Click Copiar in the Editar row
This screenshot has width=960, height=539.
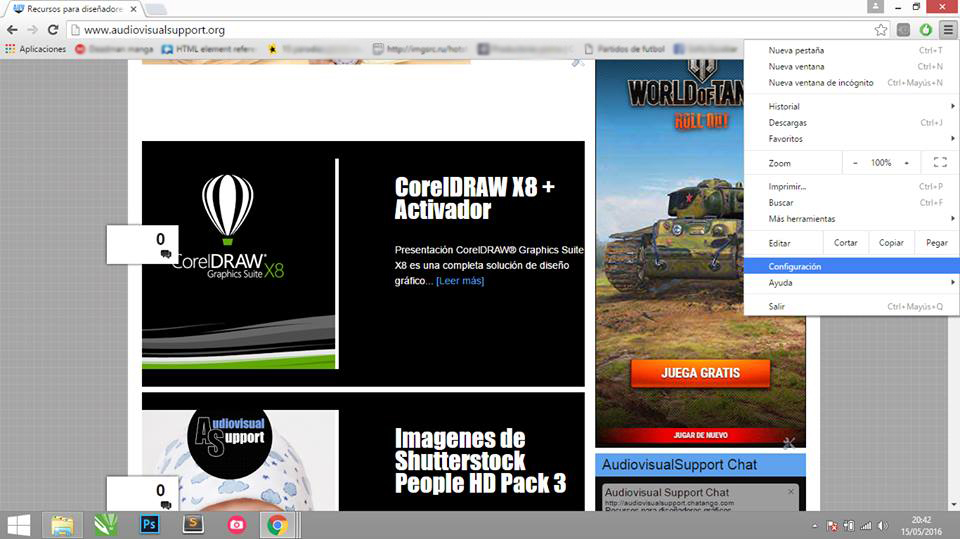(x=891, y=243)
